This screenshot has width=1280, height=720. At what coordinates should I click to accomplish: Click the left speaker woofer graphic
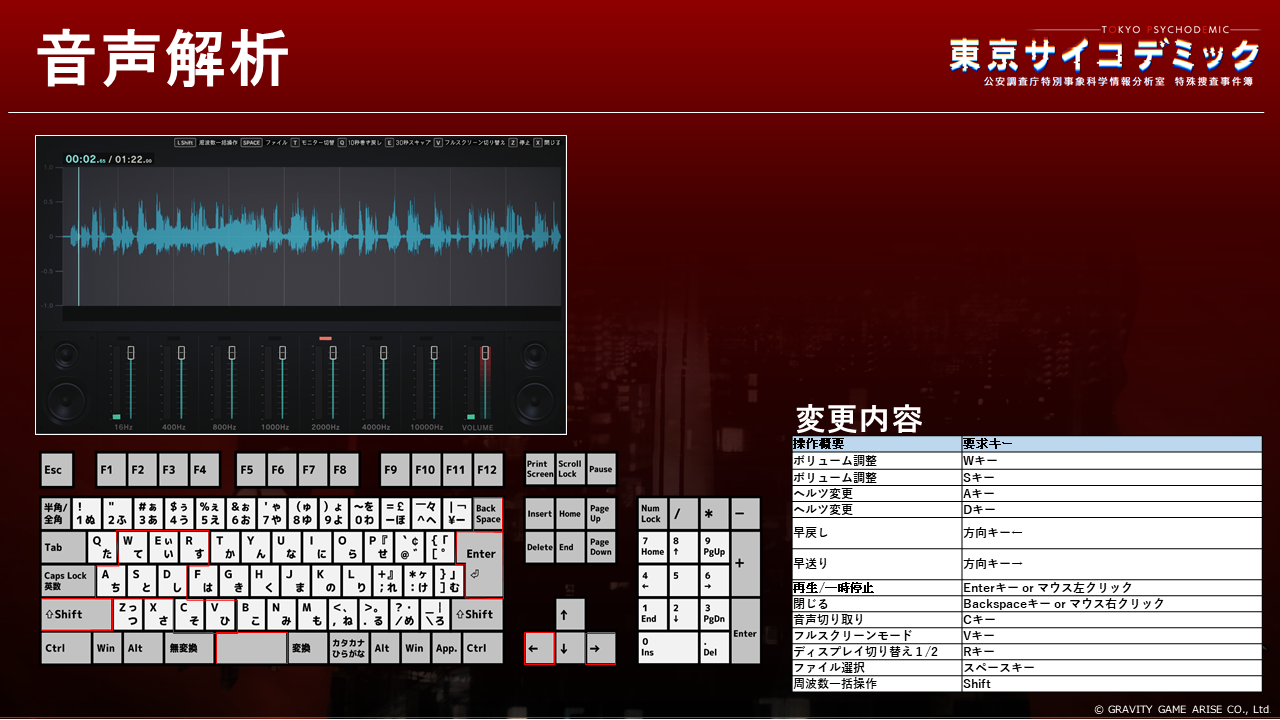tap(67, 400)
